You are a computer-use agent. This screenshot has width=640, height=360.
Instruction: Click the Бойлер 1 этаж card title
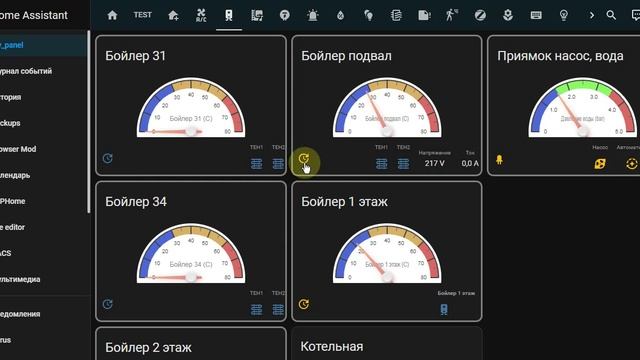coord(344,202)
